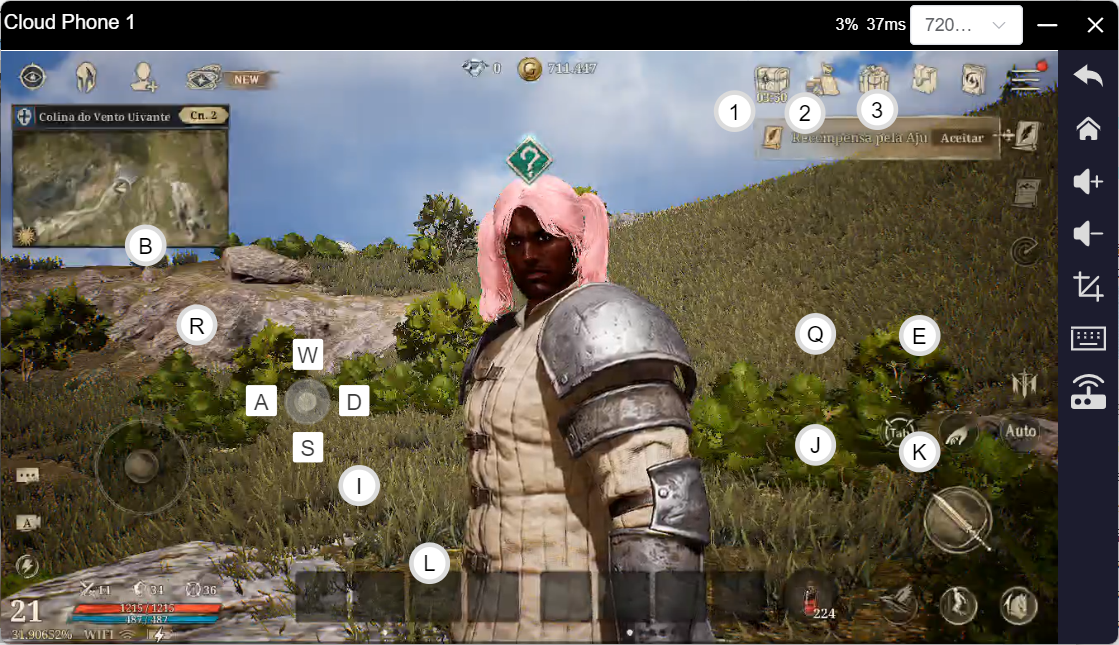The height and width of the screenshot is (645, 1119).
Task: Open the scroll notes icon on right
Action: pos(1026,193)
